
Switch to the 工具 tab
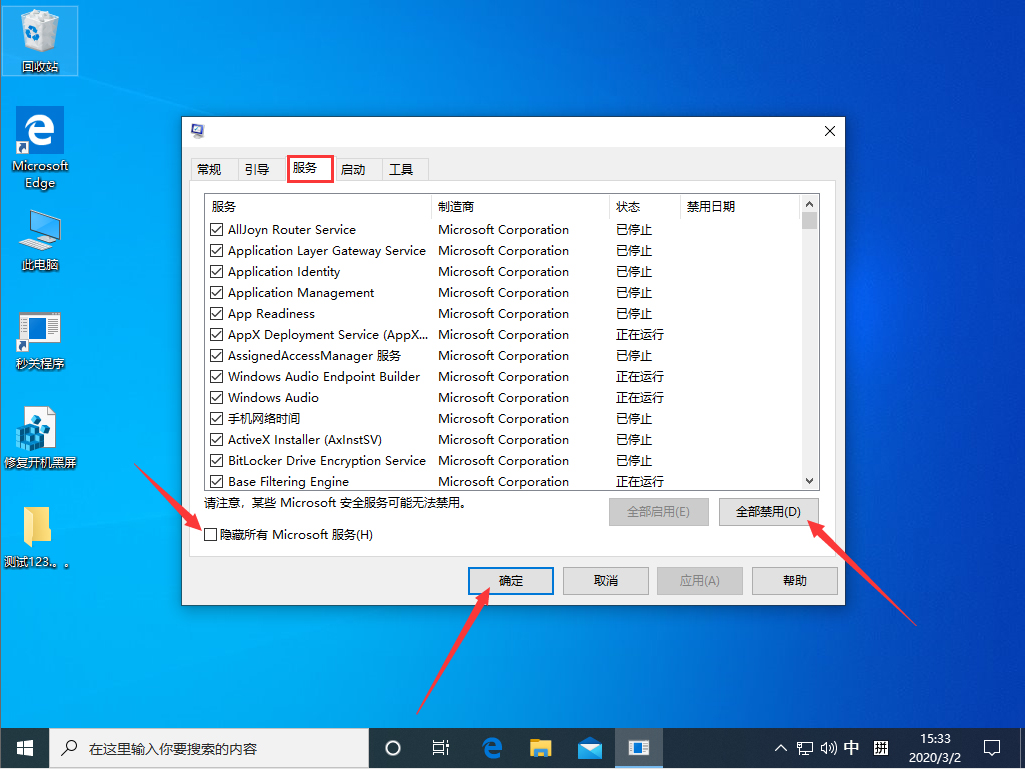click(x=404, y=169)
